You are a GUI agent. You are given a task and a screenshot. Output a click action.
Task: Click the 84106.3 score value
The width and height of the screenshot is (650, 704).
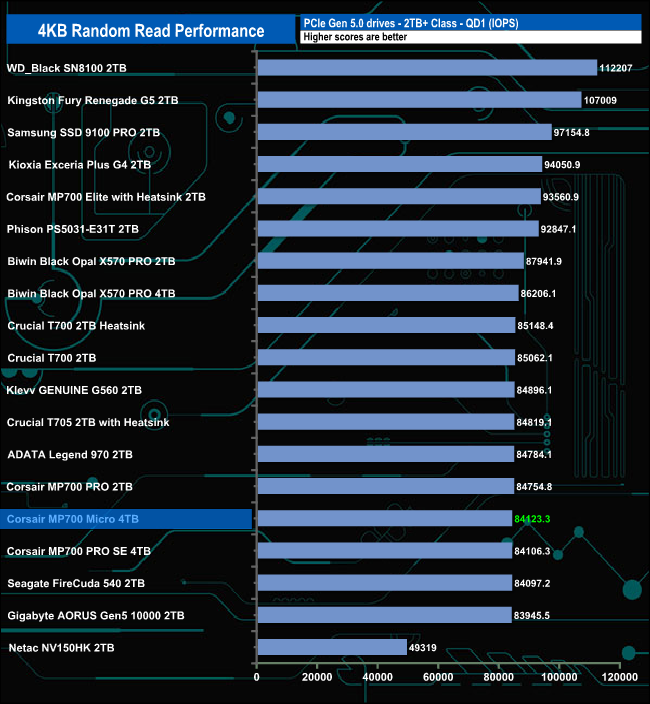[532, 551]
